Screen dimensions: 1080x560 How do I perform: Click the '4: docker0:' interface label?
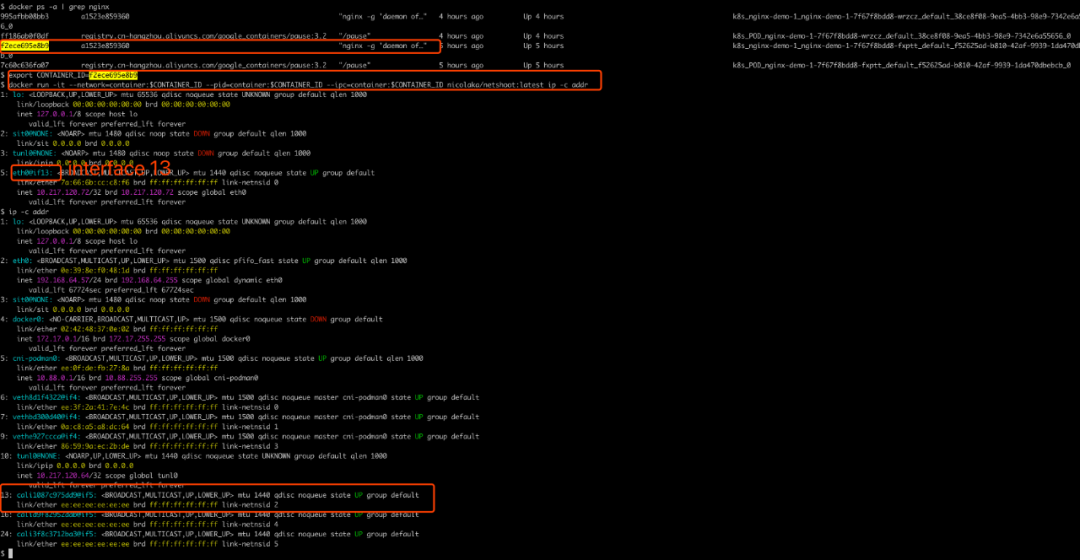tap(22, 319)
